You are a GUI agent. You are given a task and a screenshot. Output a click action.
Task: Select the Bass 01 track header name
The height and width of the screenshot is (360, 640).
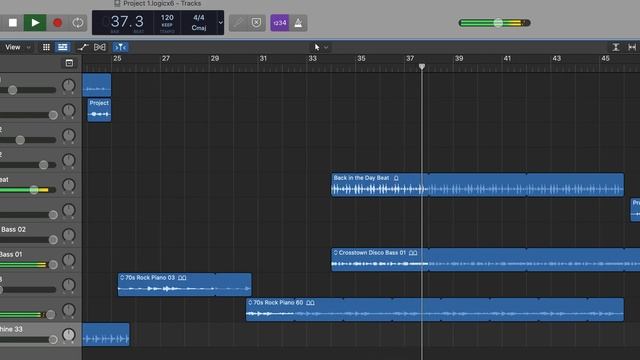(x=11, y=254)
